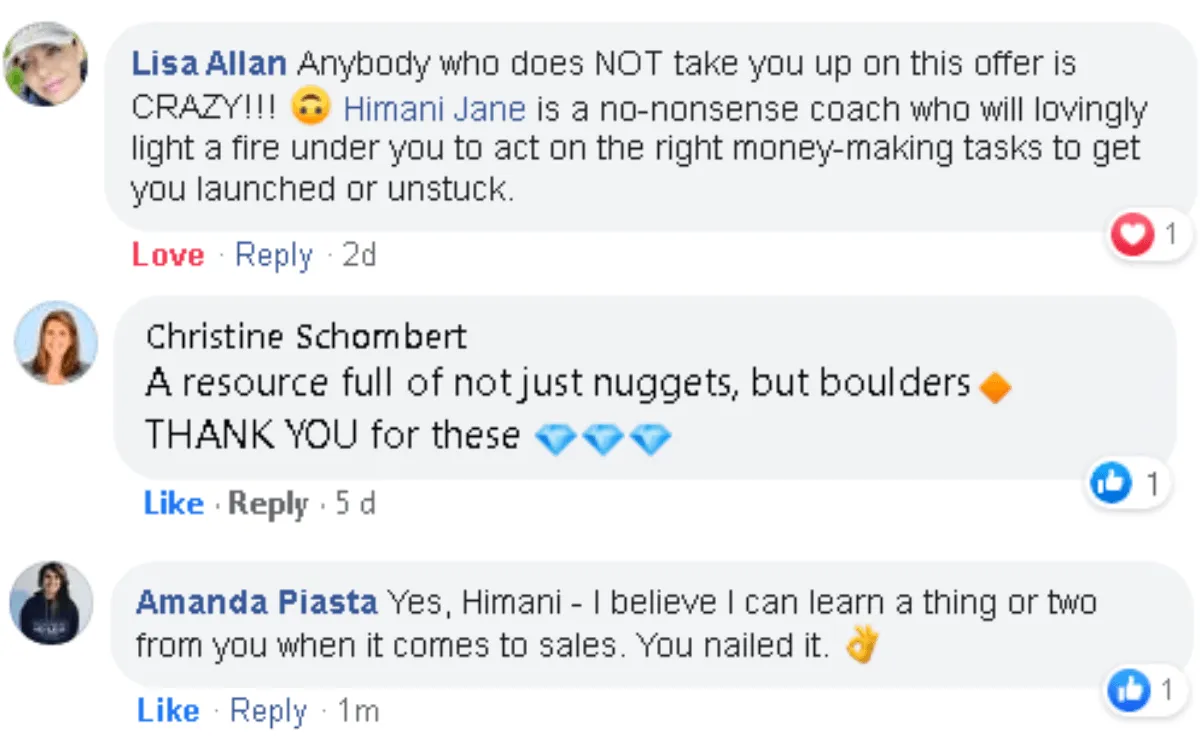The image size is (1200, 750).
Task: Toggle Love reaction on Lisa's comment
Action: click(167, 255)
